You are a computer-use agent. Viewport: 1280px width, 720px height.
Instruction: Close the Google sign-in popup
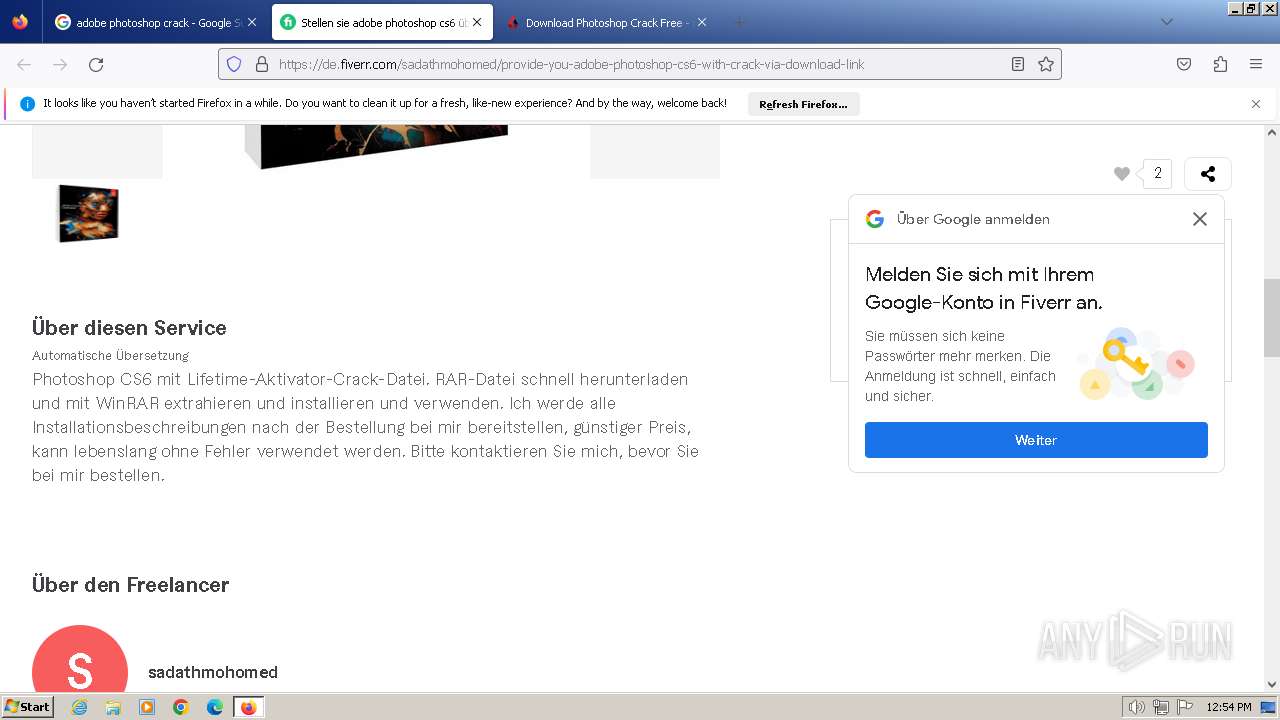[1200, 219]
